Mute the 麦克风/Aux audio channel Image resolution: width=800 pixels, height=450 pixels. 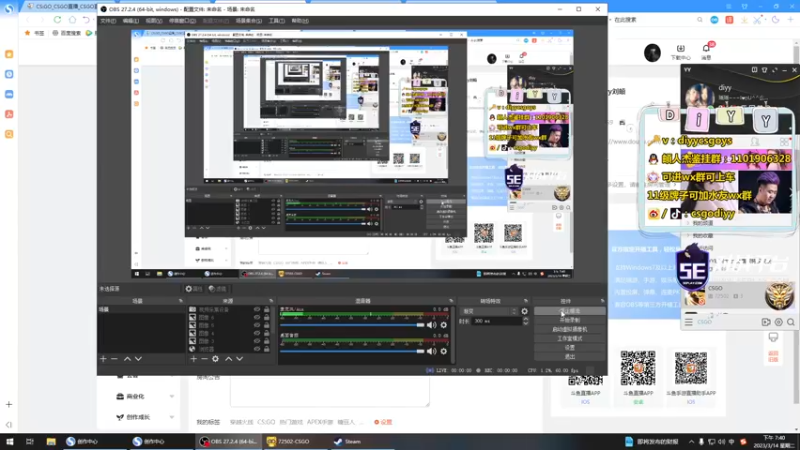432,325
